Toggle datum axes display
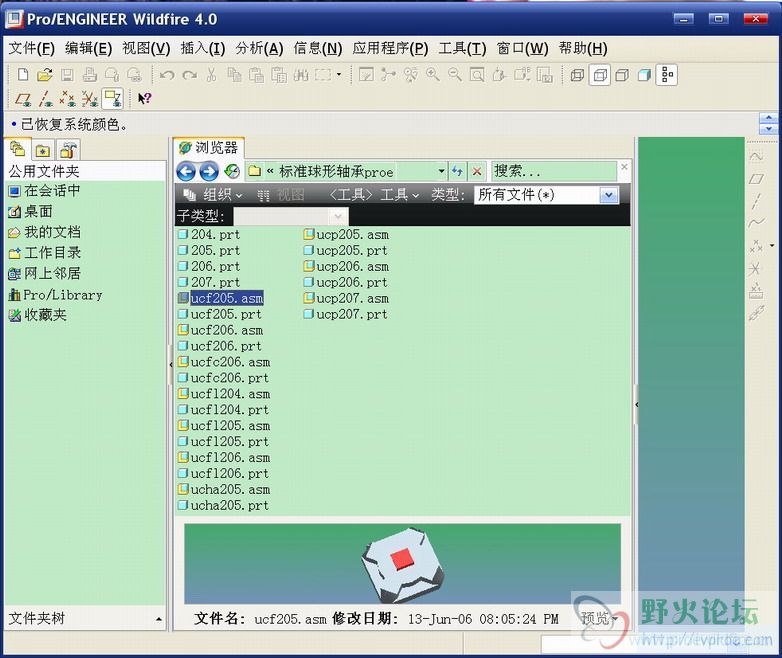The image size is (782, 658). pos(45,99)
